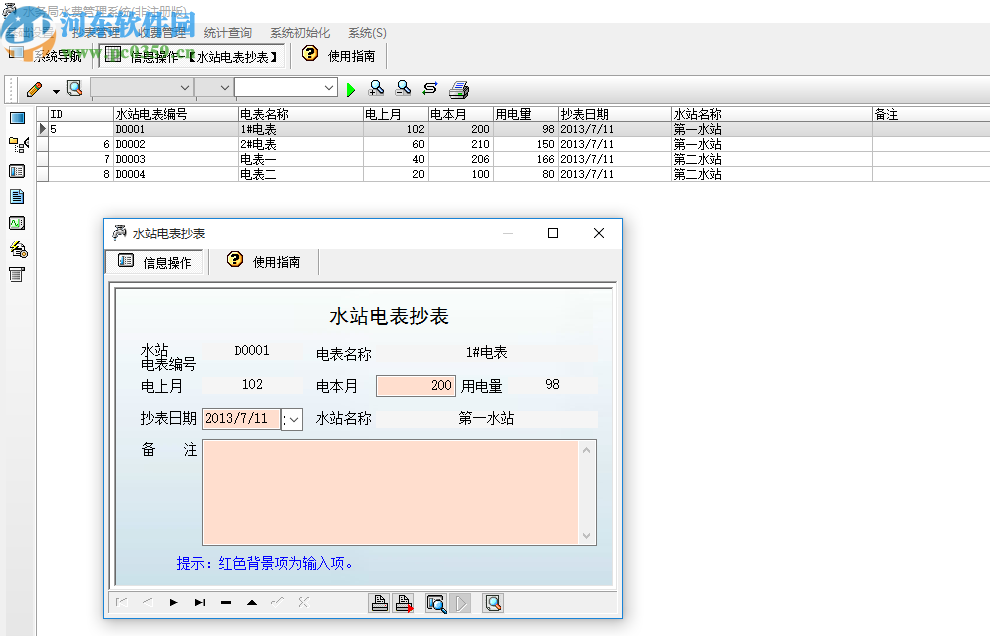
Task: Click the pencil edit icon in toolbar
Action: [x=34, y=89]
